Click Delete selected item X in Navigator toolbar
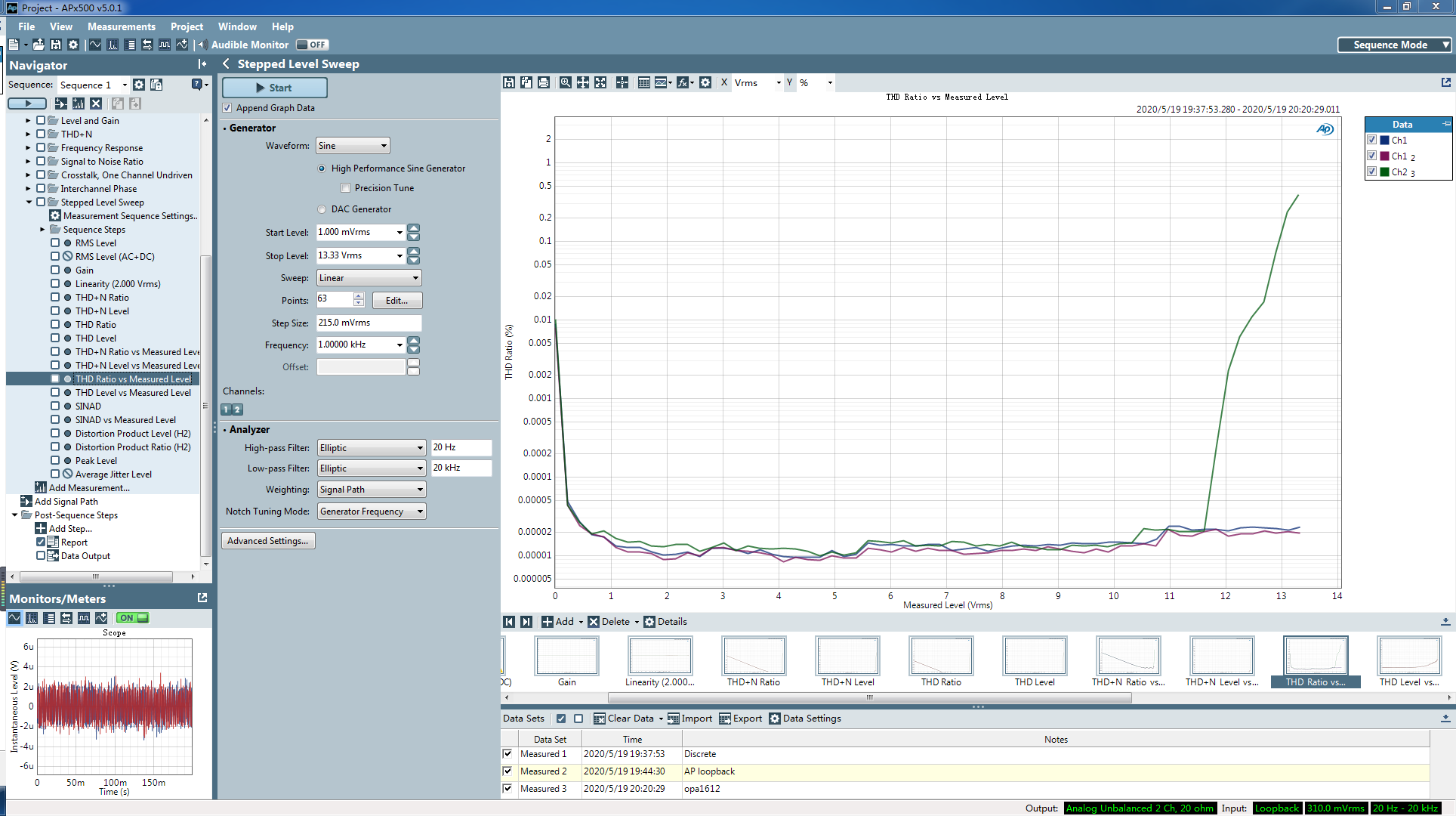 point(96,104)
